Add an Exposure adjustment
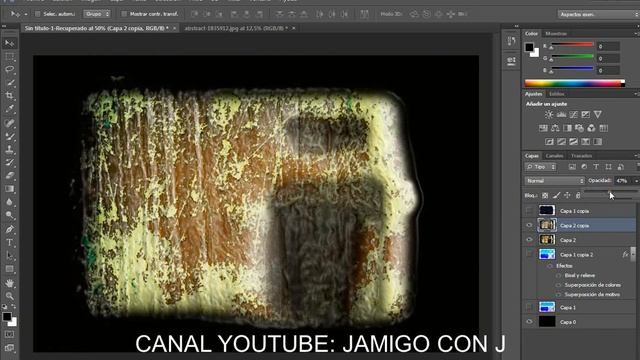This screenshot has height=360, width=640. pyautogui.click(x=586, y=115)
